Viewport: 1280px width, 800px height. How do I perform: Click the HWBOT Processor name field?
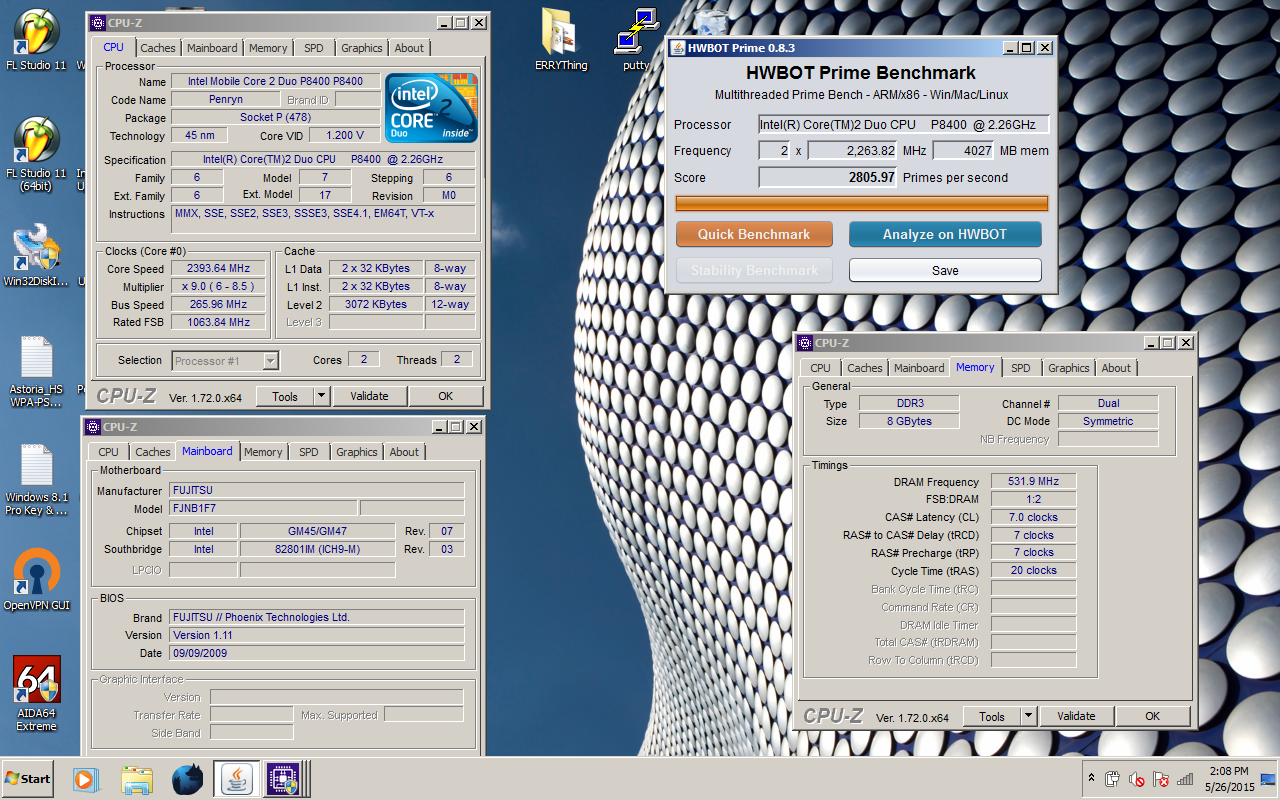[x=903, y=125]
